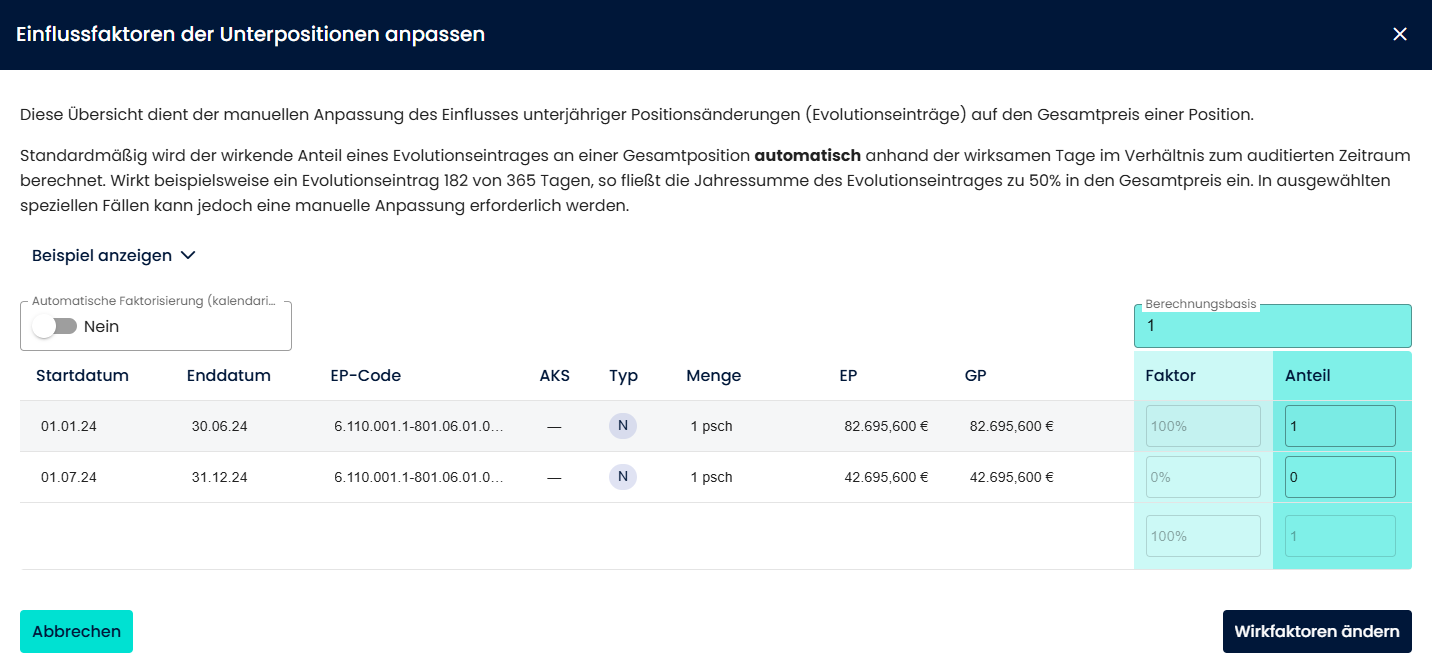Click the EP-Code of the first row

click(x=418, y=426)
